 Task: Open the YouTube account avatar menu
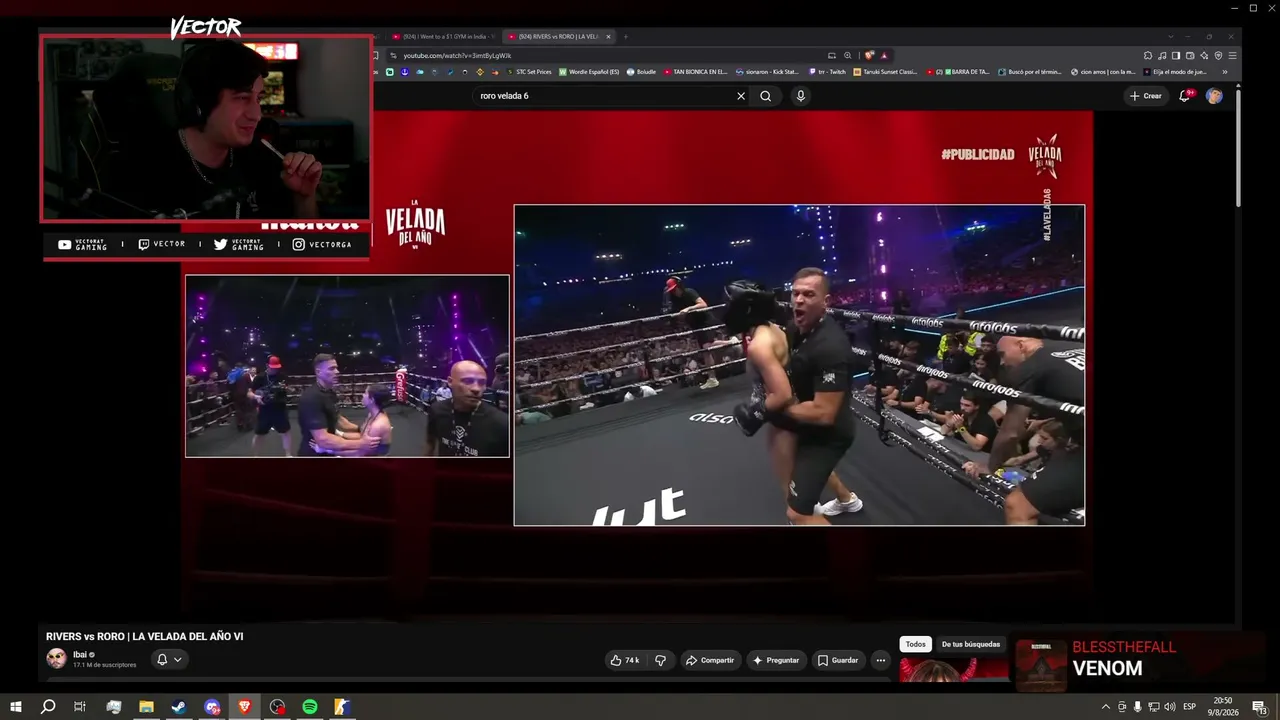coord(1214,96)
